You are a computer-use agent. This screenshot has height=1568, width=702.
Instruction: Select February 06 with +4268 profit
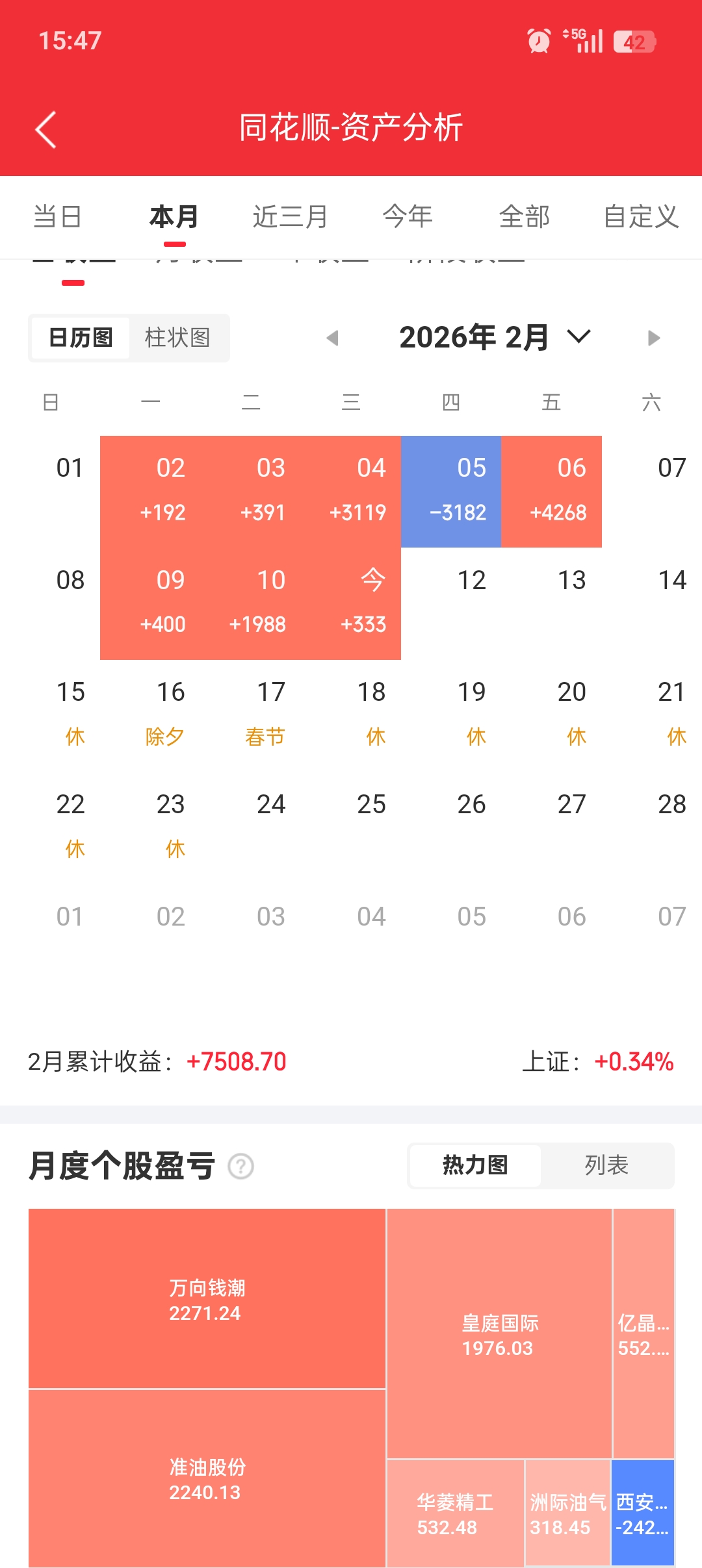coord(551,491)
